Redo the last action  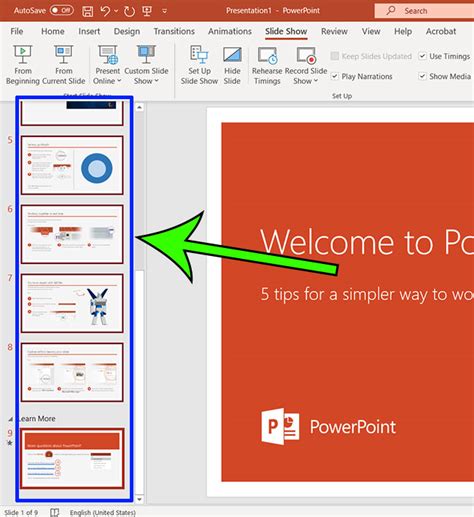(x=129, y=11)
